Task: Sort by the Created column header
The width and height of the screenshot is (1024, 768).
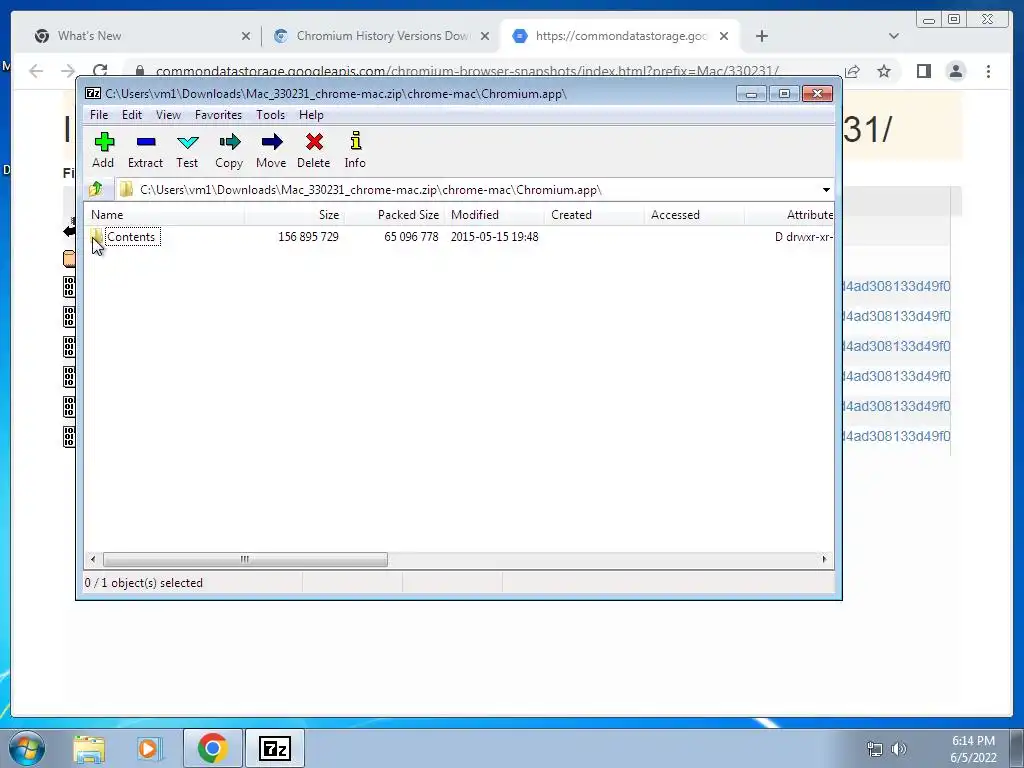Action: [x=594, y=215]
